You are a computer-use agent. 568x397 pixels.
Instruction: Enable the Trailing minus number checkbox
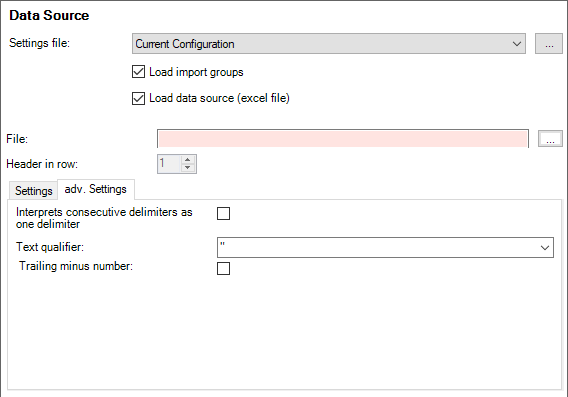pyautogui.click(x=223, y=268)
